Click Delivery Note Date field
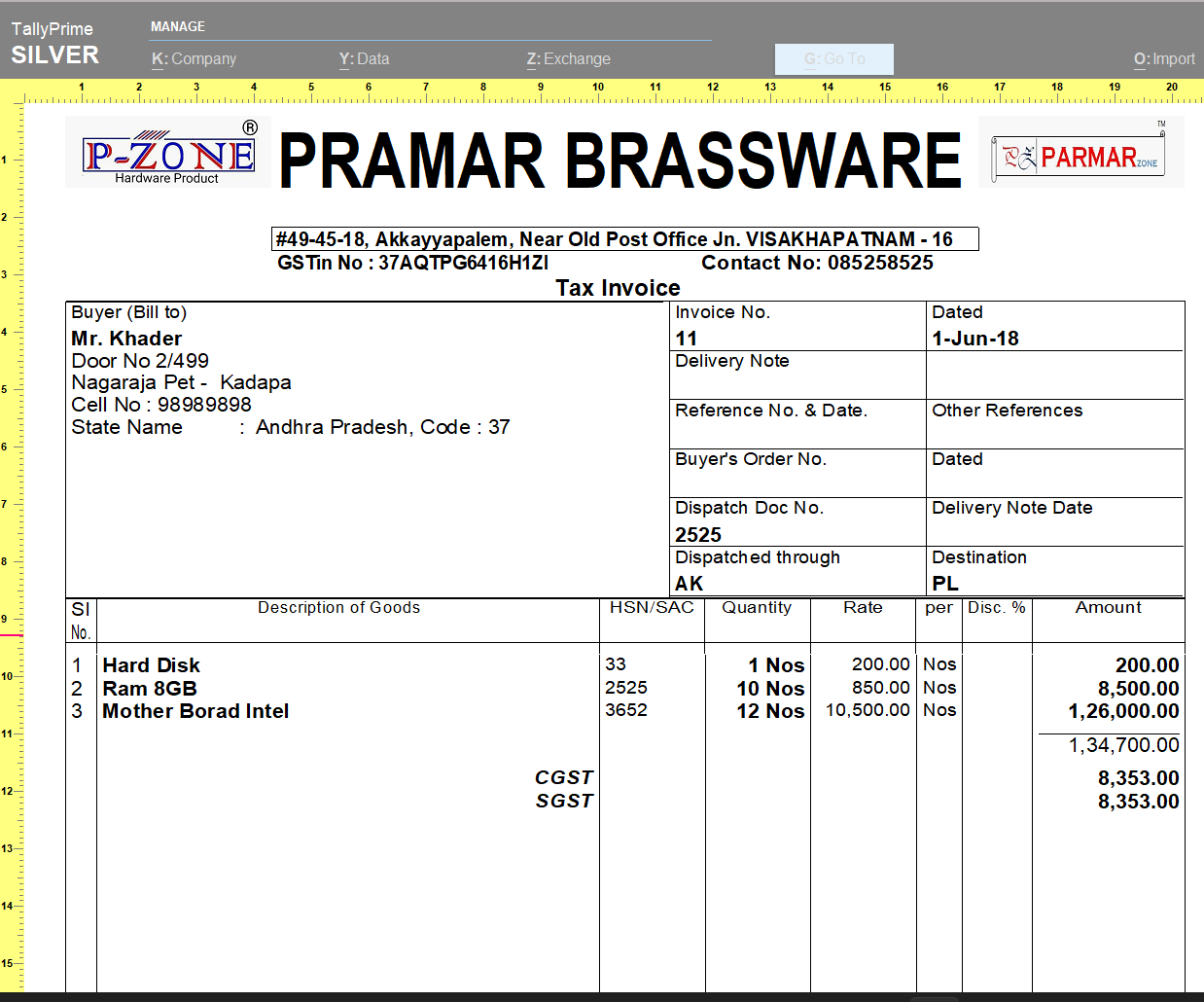The width and height of the screenshot is (1204, 1002). pyautogui.click(x=1055, y=521)
